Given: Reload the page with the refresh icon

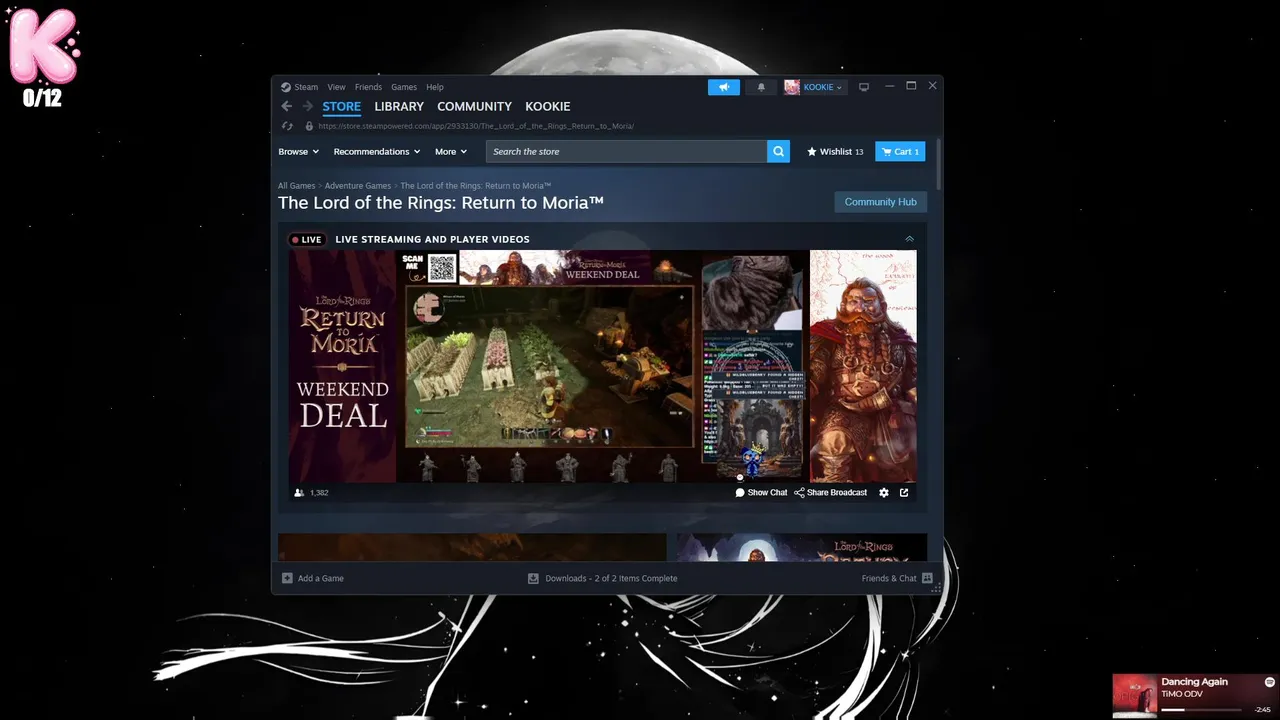Looking at the screenshot, I should (287, 126).
